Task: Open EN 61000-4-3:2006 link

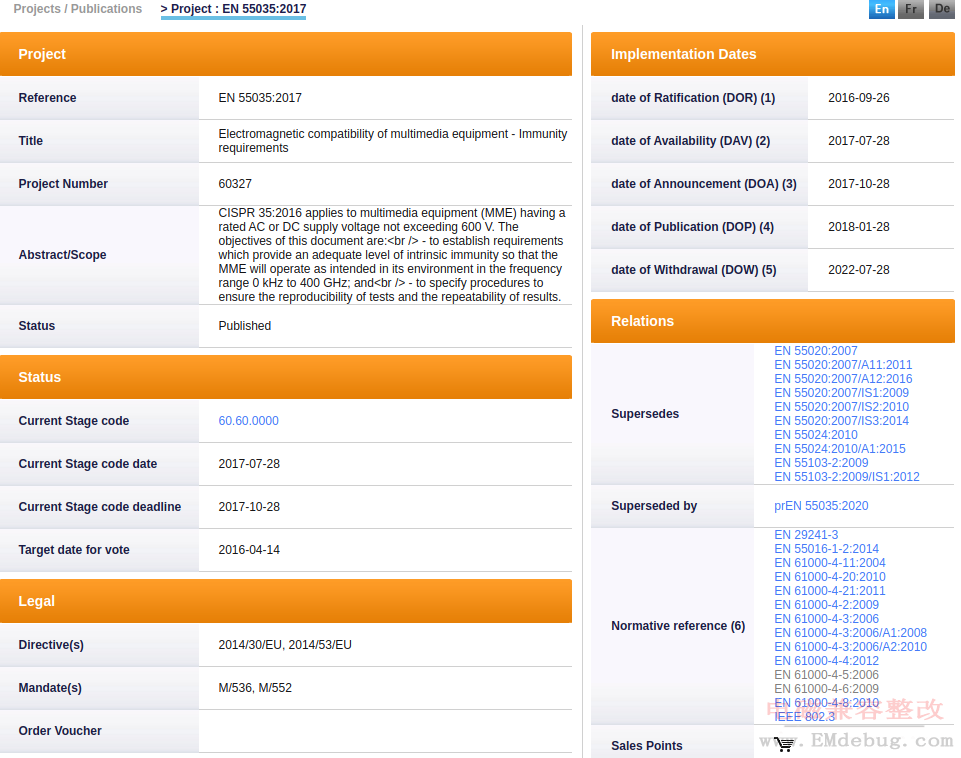Action: coord(826,619)
